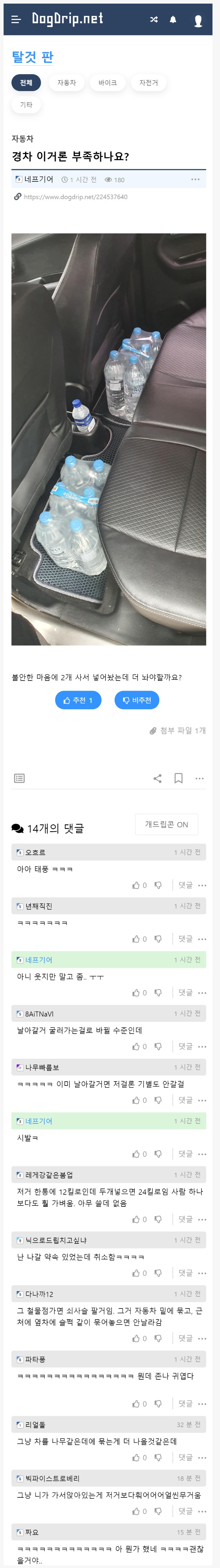Bookmark this post with the bookmark icon
The width and height of the screenshot is (220, 1568).
[179, 778]
